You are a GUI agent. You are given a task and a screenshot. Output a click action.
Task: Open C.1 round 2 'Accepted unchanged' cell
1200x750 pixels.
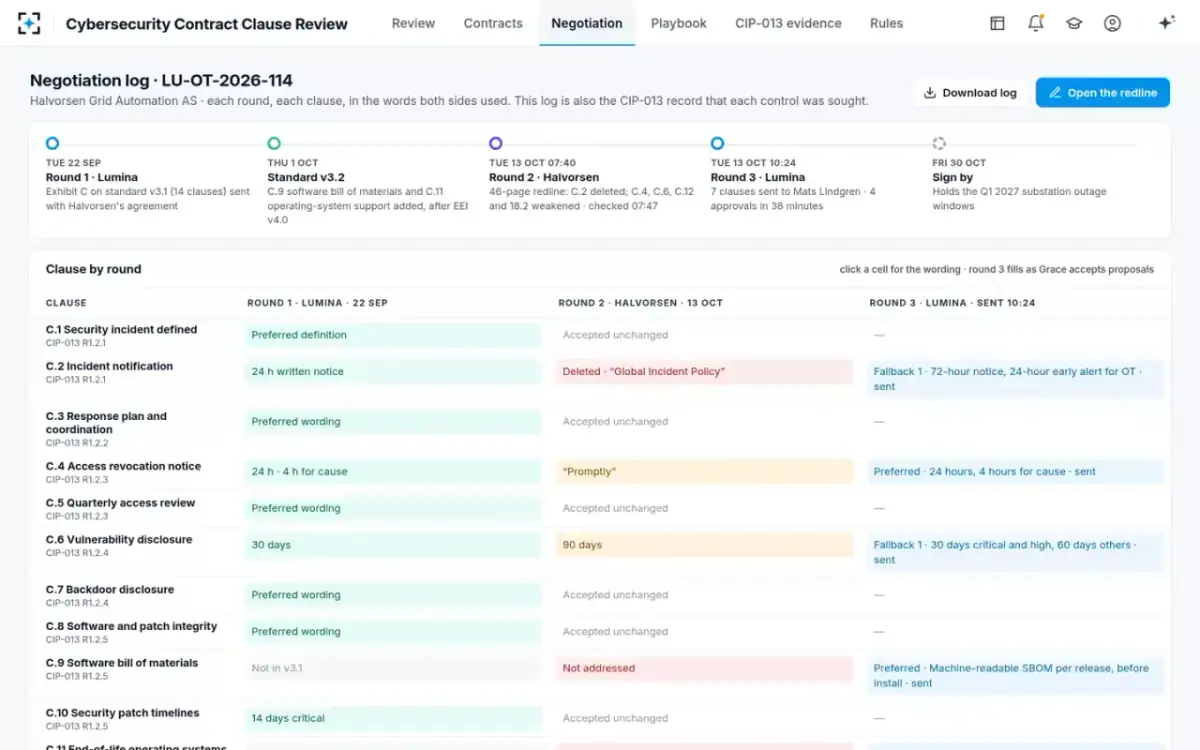tap(704, 335)
